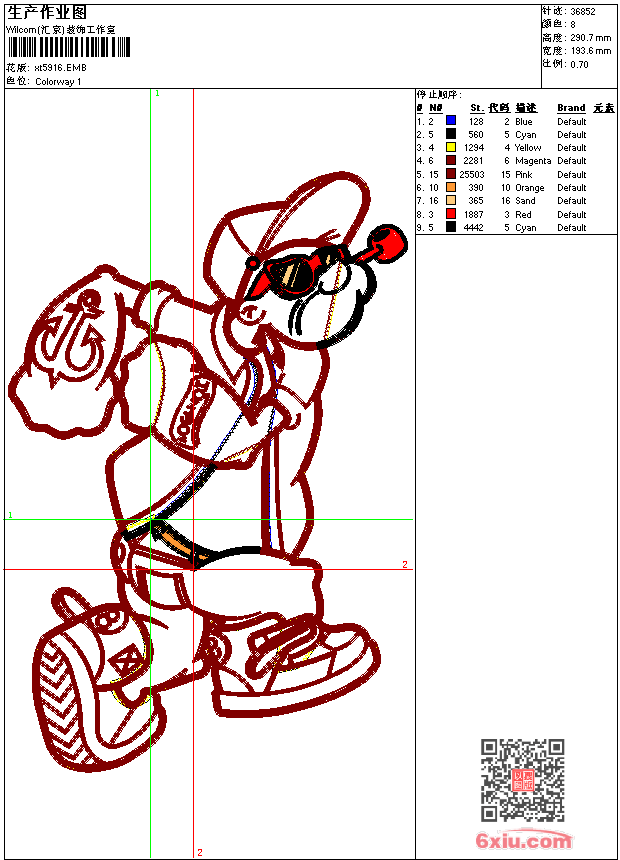Click the black swatch in the 560-stitch row
620x860 pixels.
[451, 134]
